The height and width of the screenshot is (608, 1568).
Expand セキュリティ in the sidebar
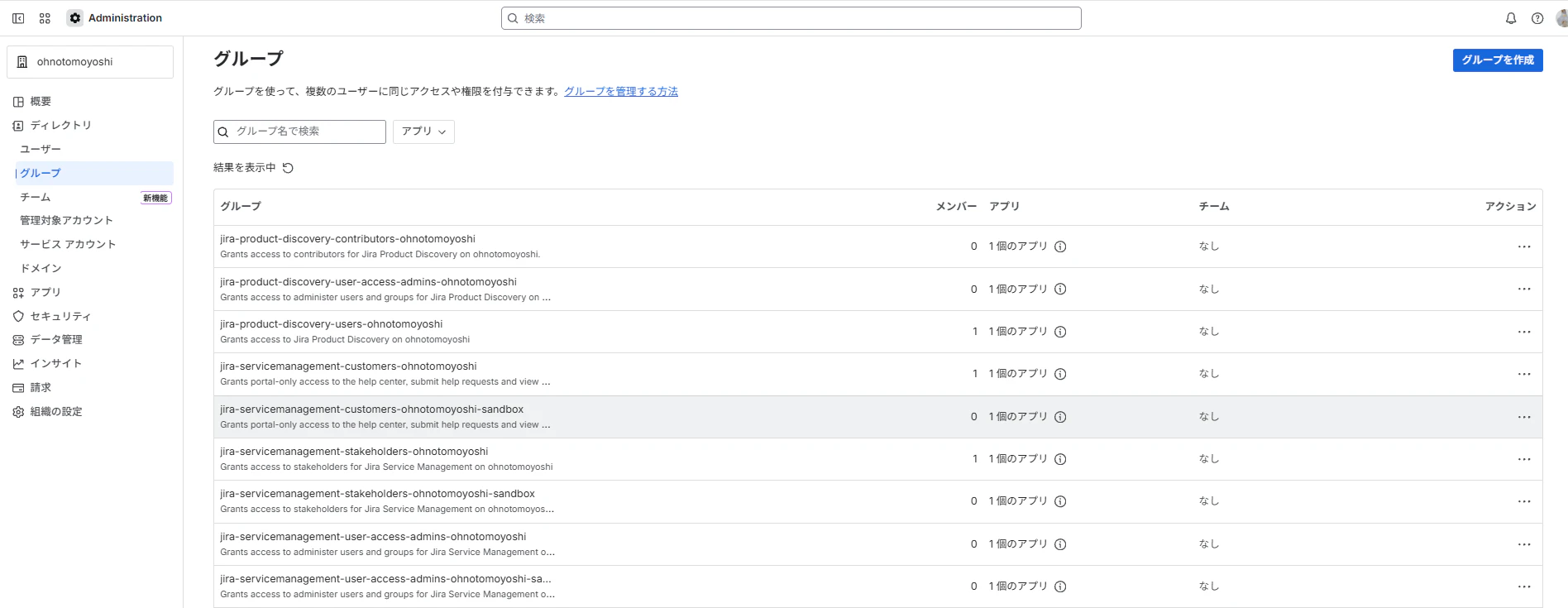(90, 317)
